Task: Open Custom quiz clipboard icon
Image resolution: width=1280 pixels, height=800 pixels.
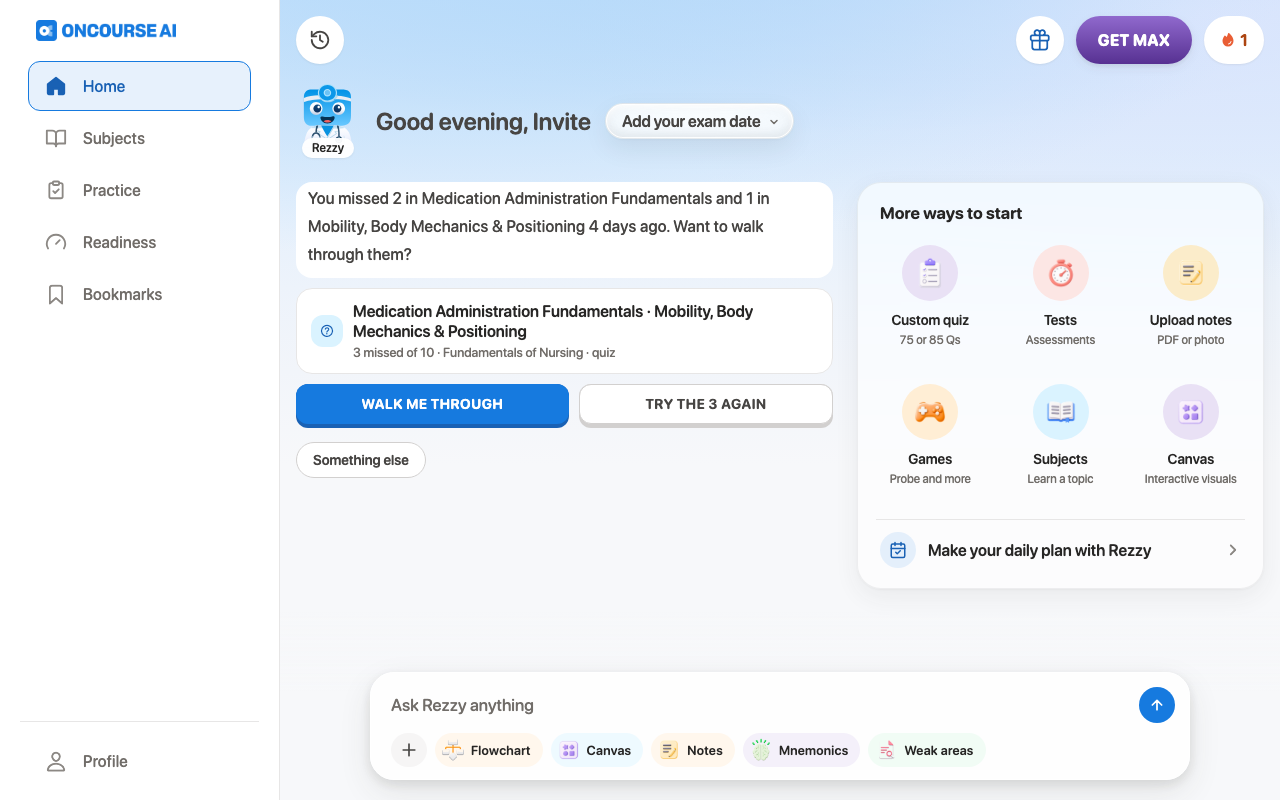Action: 930,273
